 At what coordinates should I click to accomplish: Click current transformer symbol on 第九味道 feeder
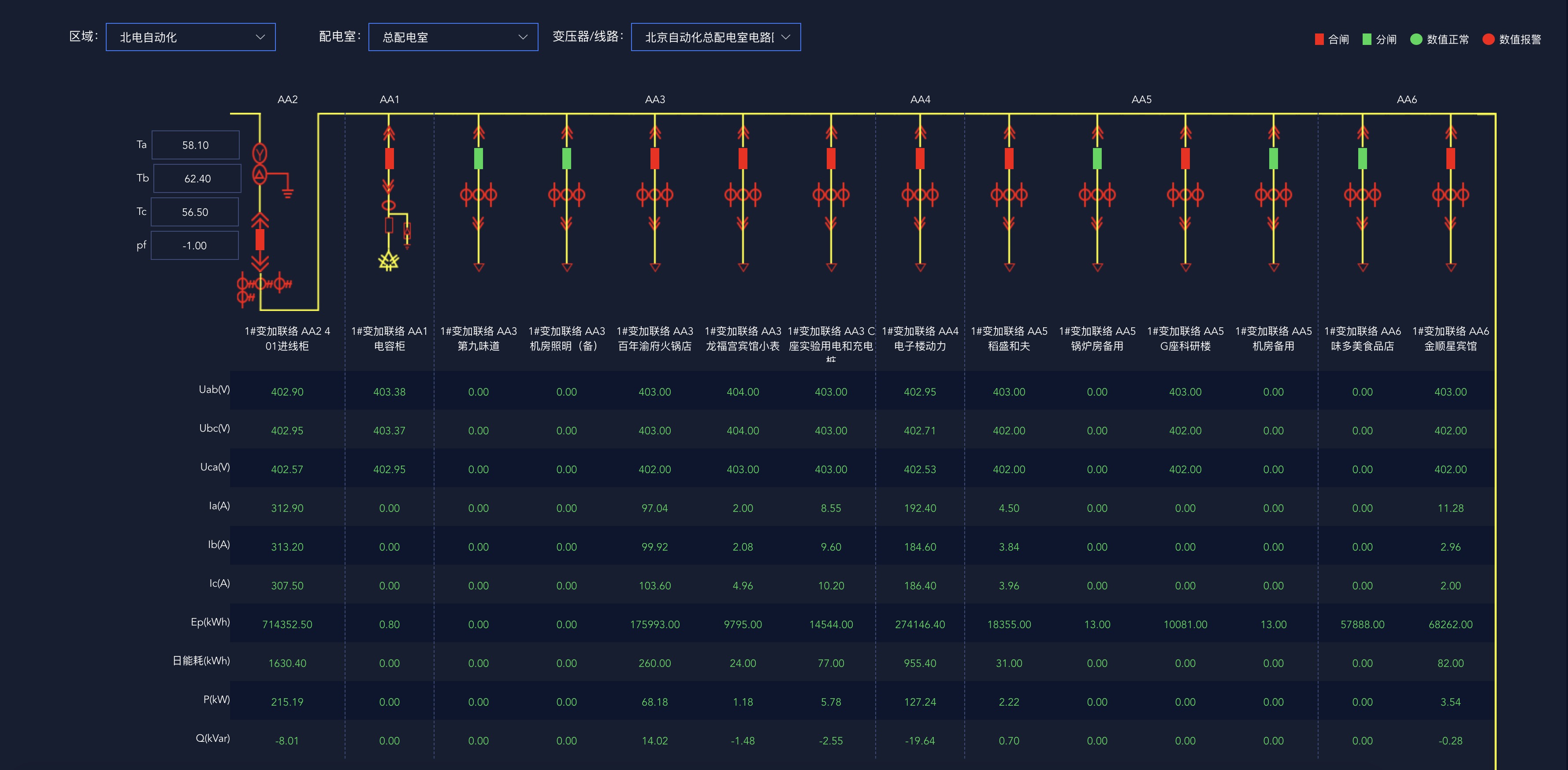[x=479, y=195]
